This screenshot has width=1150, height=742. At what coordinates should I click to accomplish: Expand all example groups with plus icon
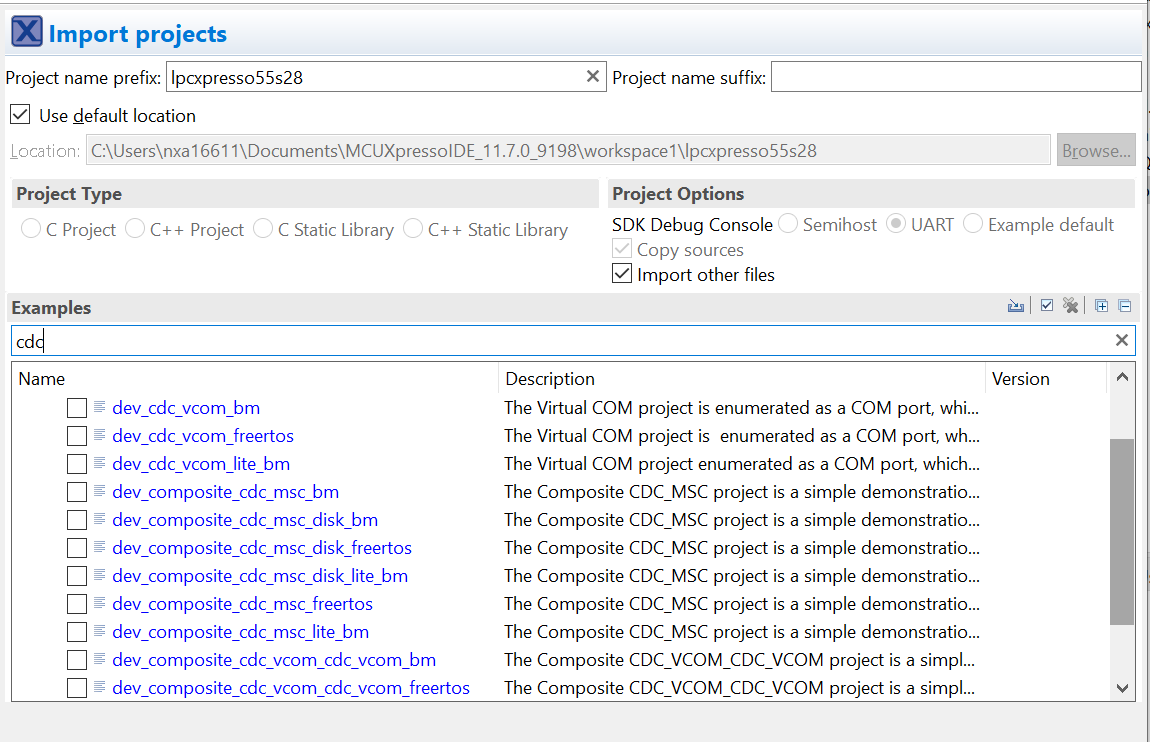(1101, 305)
